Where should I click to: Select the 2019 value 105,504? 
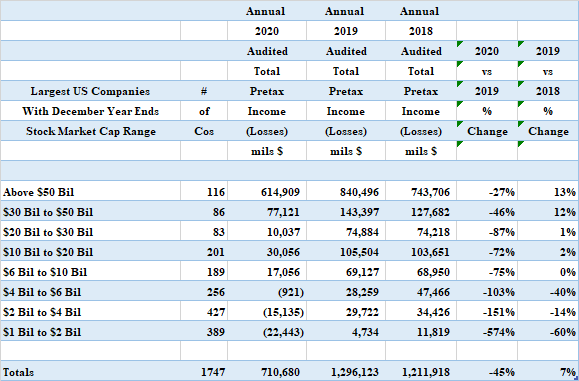(x=359, y=252)
